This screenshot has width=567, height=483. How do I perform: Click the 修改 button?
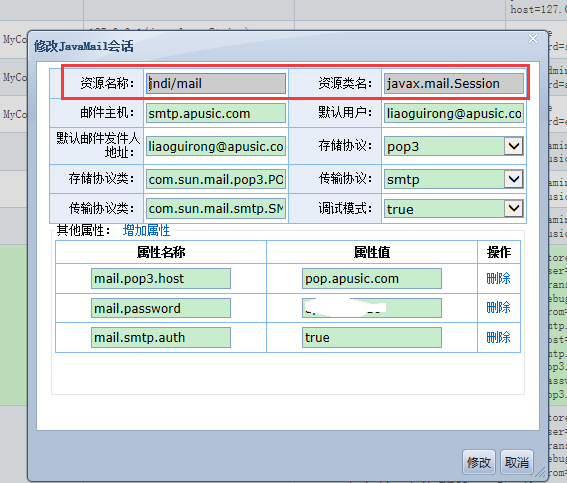click(x=479, y=462)
